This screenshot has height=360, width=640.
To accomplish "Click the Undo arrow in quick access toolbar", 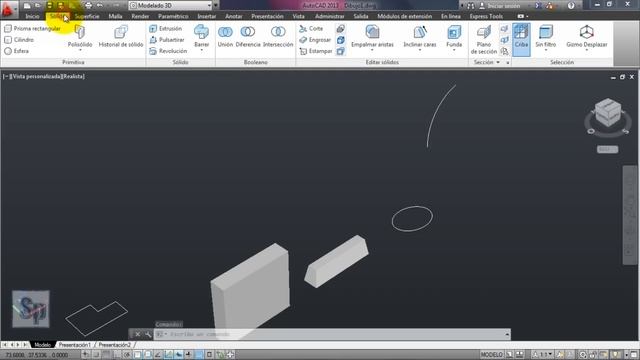I will pyautogui.click(x=100, y=5).
